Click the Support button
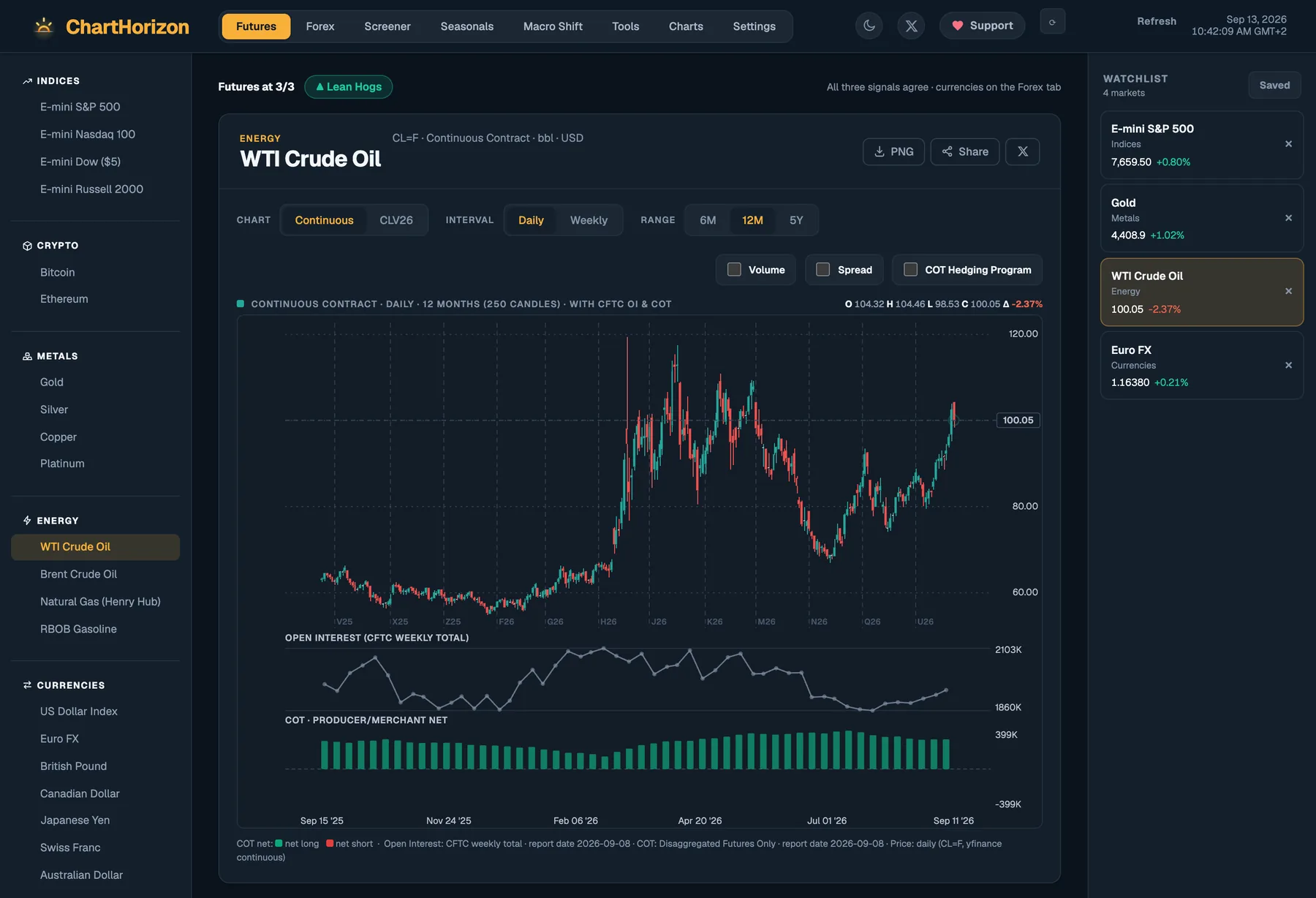 [x=982, y=26]
